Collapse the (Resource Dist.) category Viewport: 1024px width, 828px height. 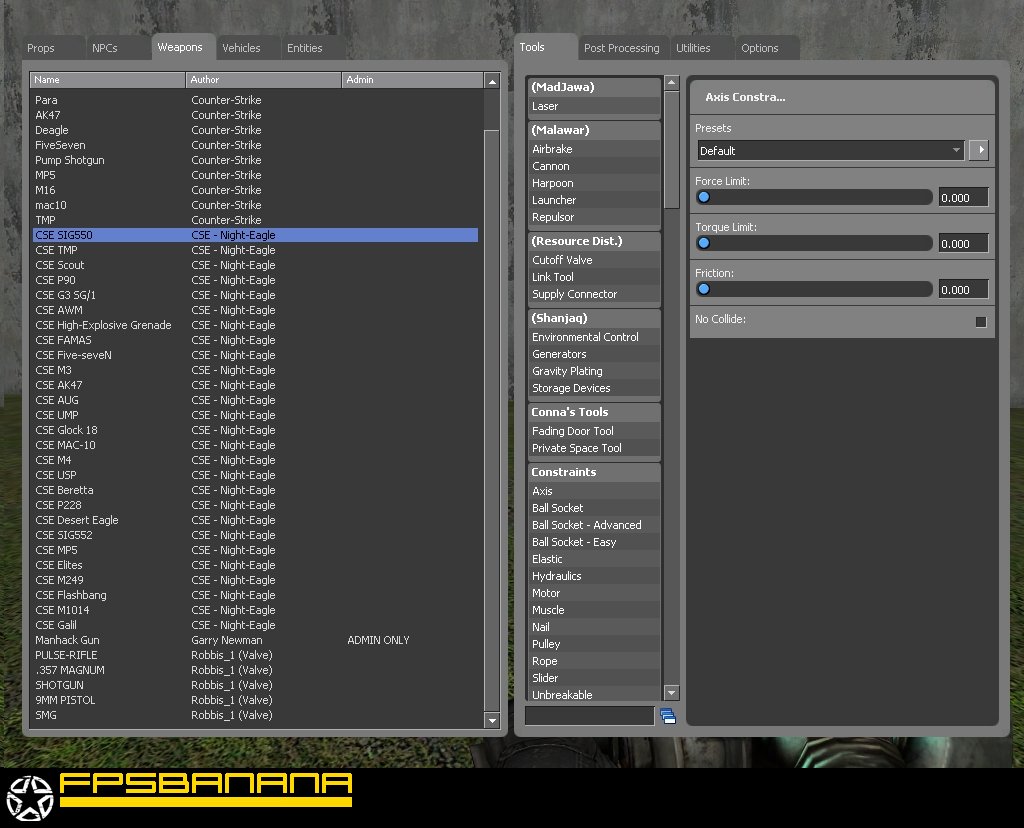(x=594, y=241)
